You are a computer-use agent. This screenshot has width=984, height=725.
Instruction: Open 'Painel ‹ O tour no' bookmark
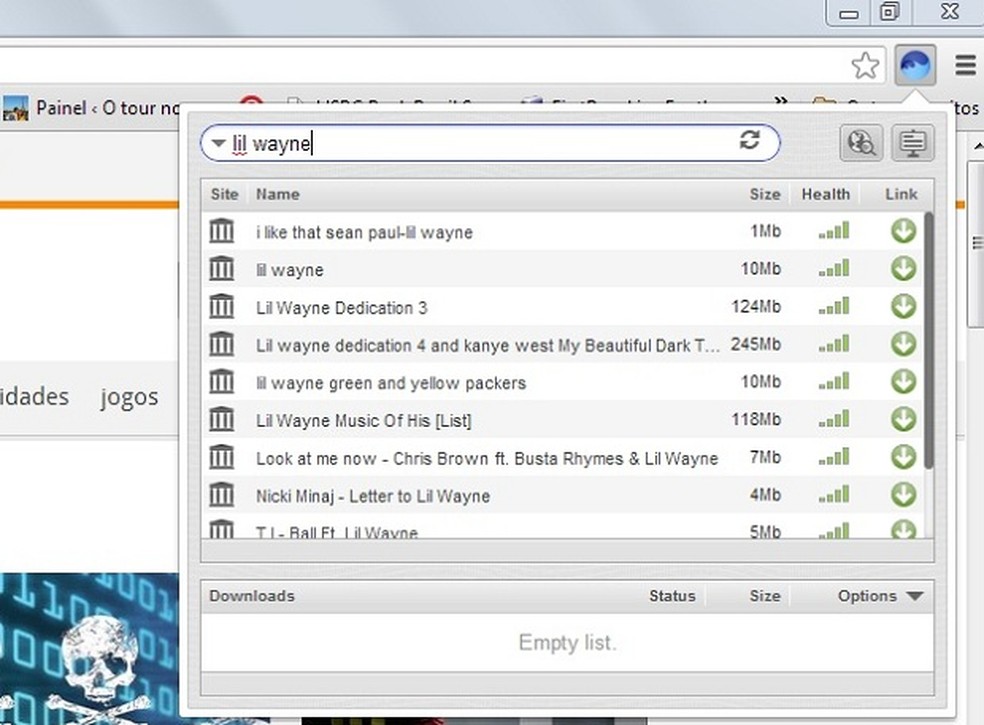click(x=91, y=108)
